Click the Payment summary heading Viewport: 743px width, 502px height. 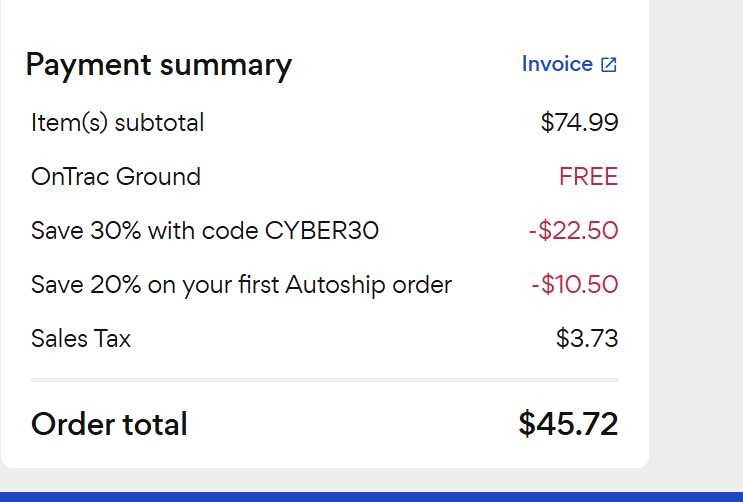tap(159, 65)
